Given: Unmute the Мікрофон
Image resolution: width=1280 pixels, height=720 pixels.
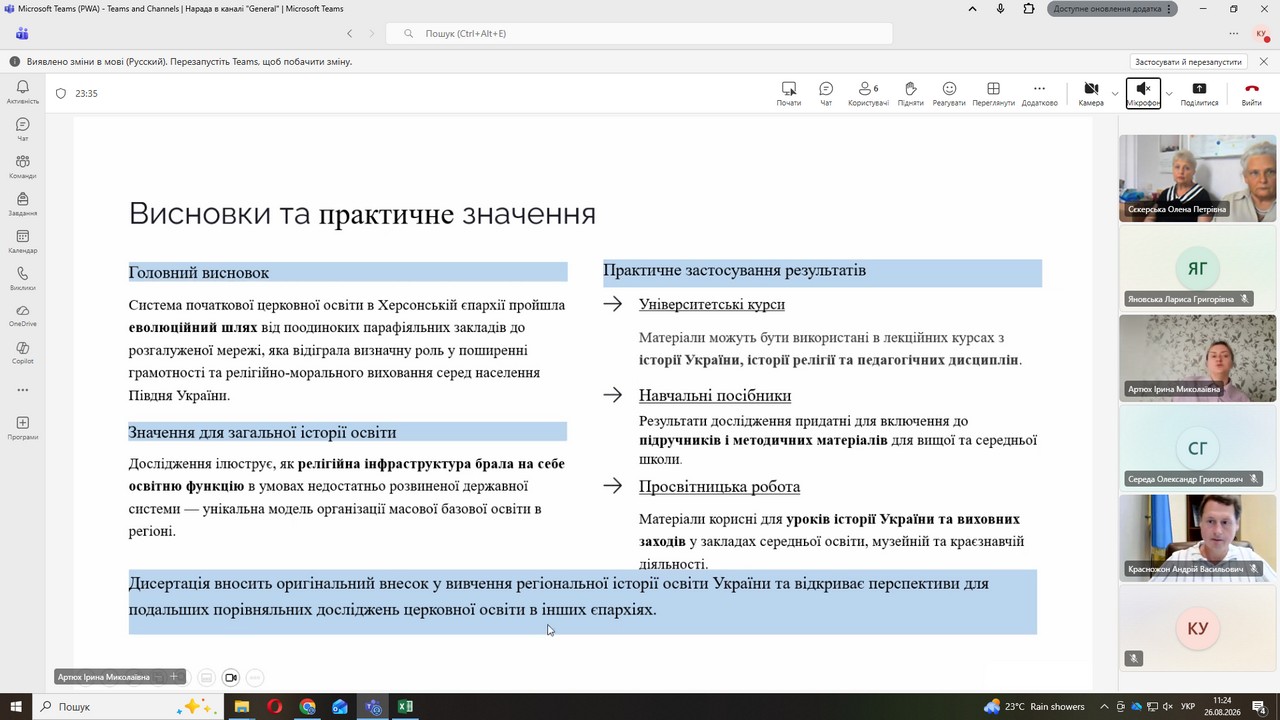Looking at the screenshot, I should [x=1143, y=94].
